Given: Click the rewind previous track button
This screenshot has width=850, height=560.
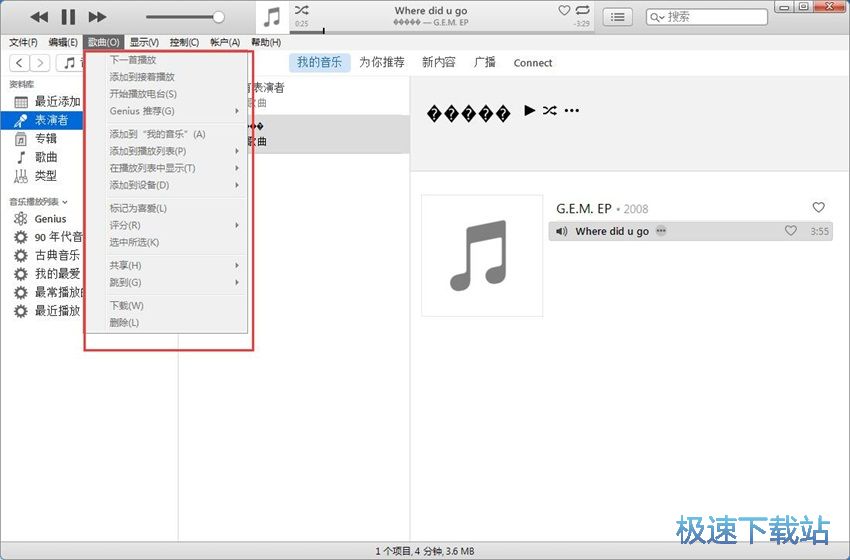Looking at the screenshot, I should click(39, 17).
